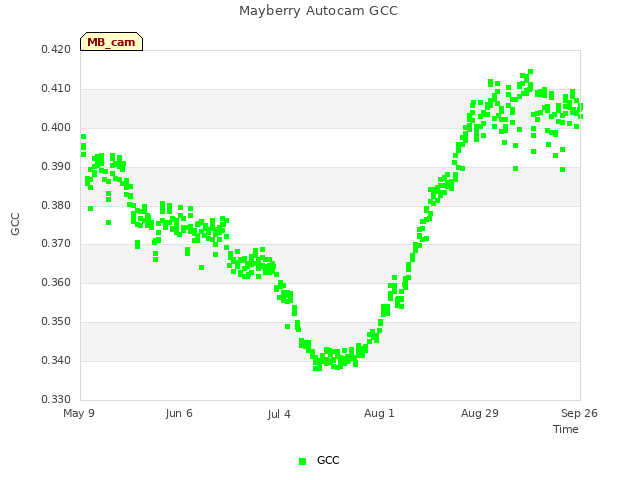Click the 0.420 y-axis value
Image resolution: width=640 pixels, height=480 pixels.
pos(56,49)
